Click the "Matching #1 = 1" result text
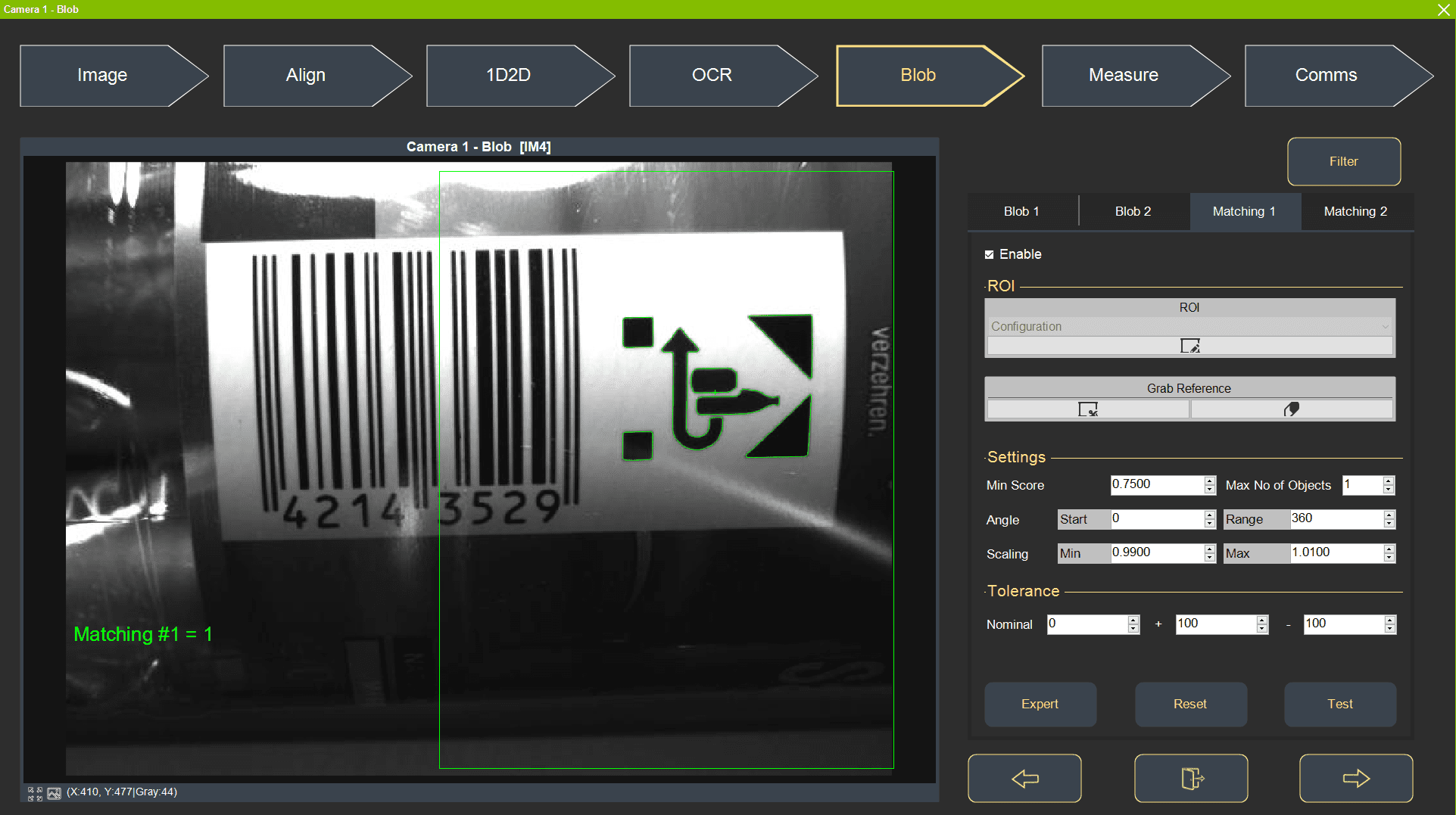The image size is (1456, 815). coord(143,634)
